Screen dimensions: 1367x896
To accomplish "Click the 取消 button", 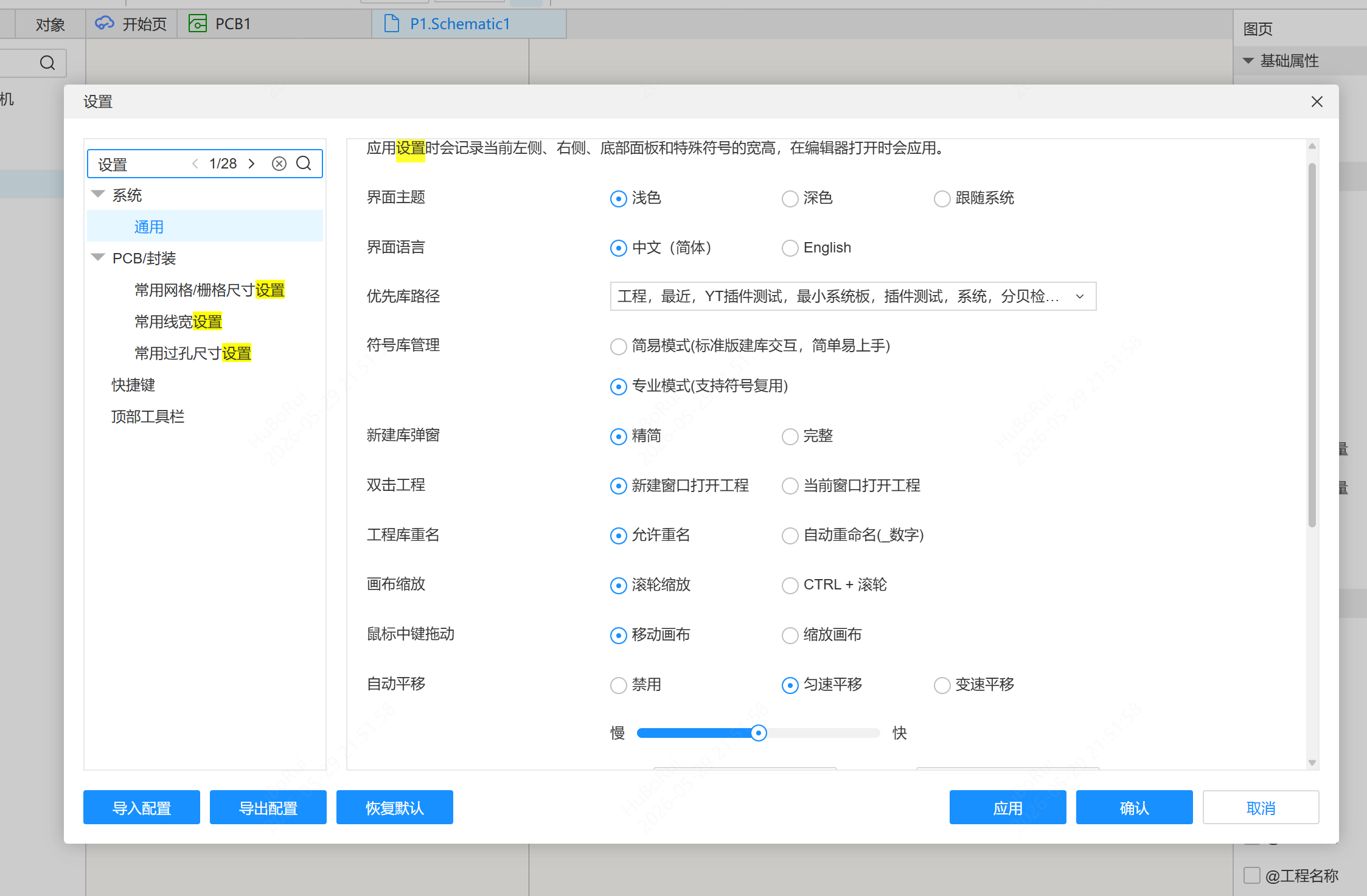I will (1261, 807).
